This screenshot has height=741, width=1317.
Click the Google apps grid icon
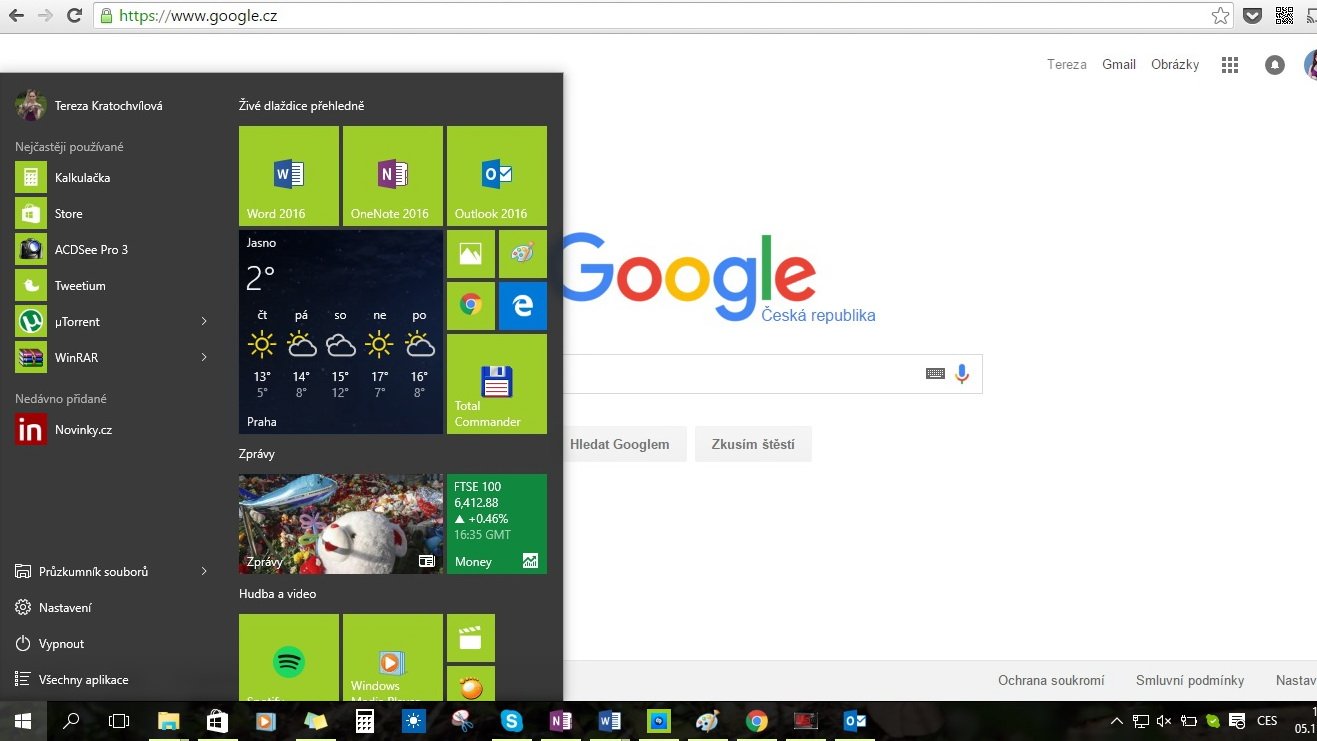(1230, 65)
